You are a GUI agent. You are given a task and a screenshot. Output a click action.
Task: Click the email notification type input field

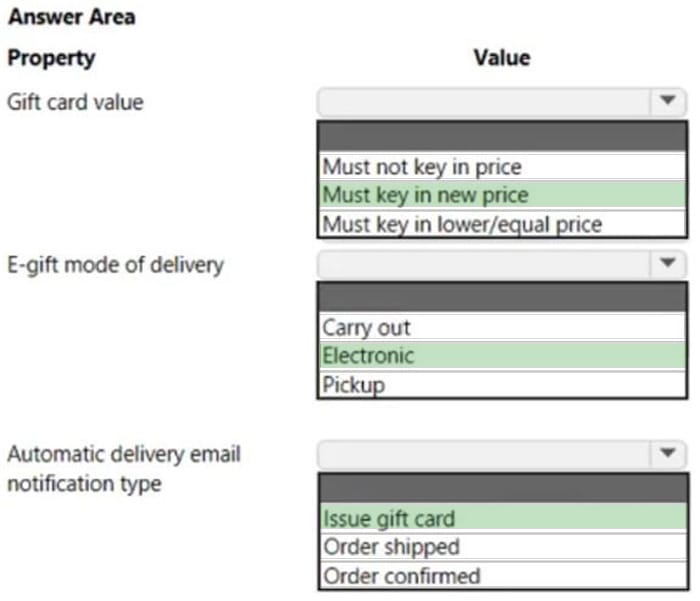[x=484, y=455]
